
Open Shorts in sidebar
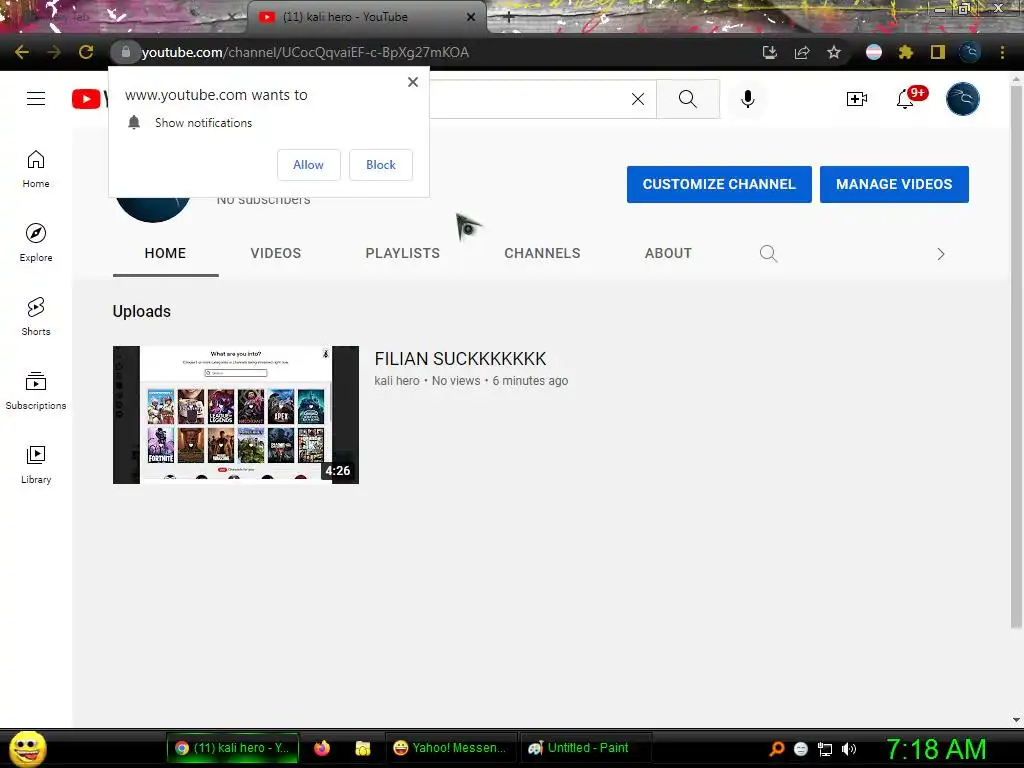tap(36, 316)
